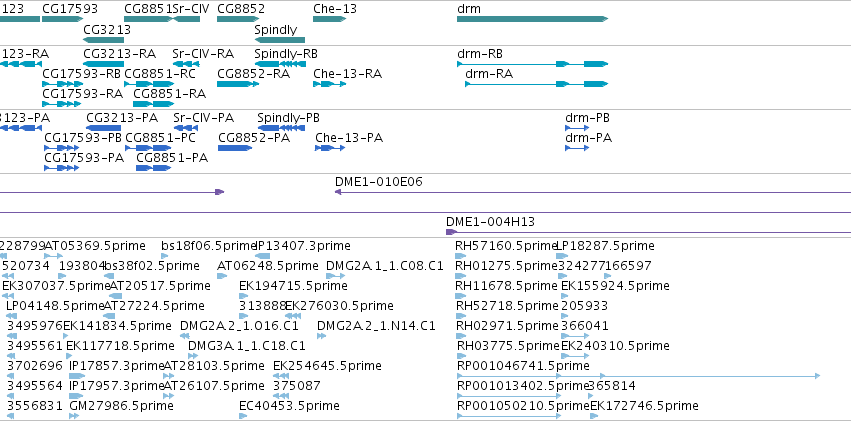851x421 pixels.
Task: Select the CG8851-RC transcript feature
Action: tap(149, 84)
